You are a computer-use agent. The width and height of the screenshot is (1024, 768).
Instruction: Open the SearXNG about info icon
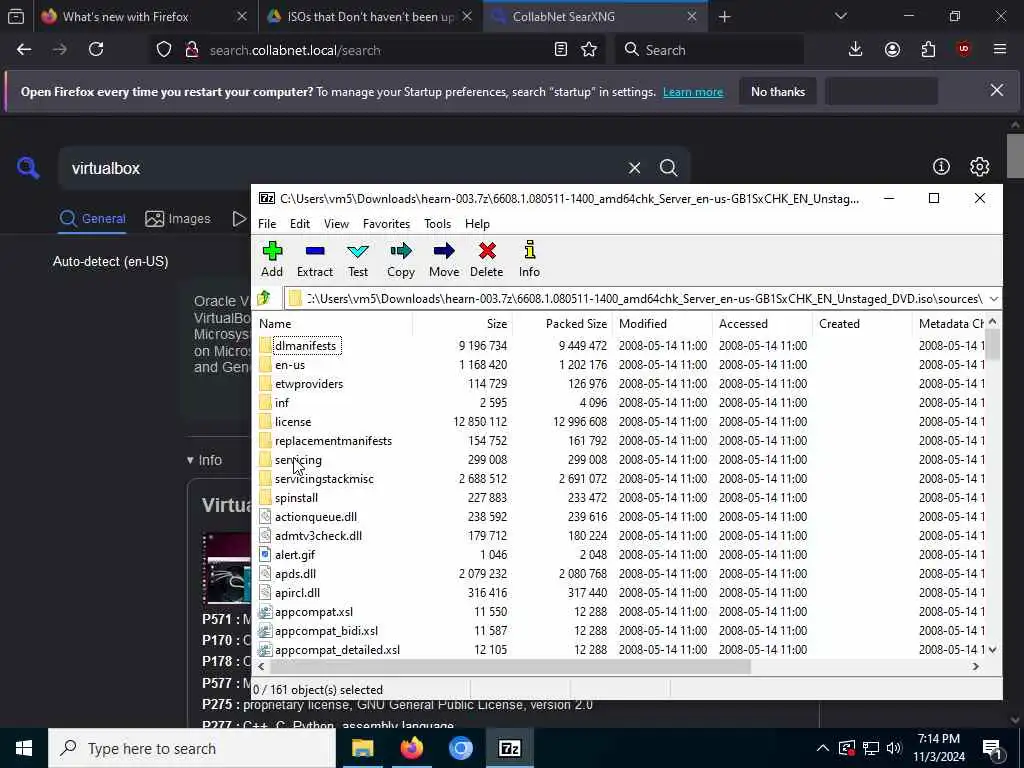941,167
